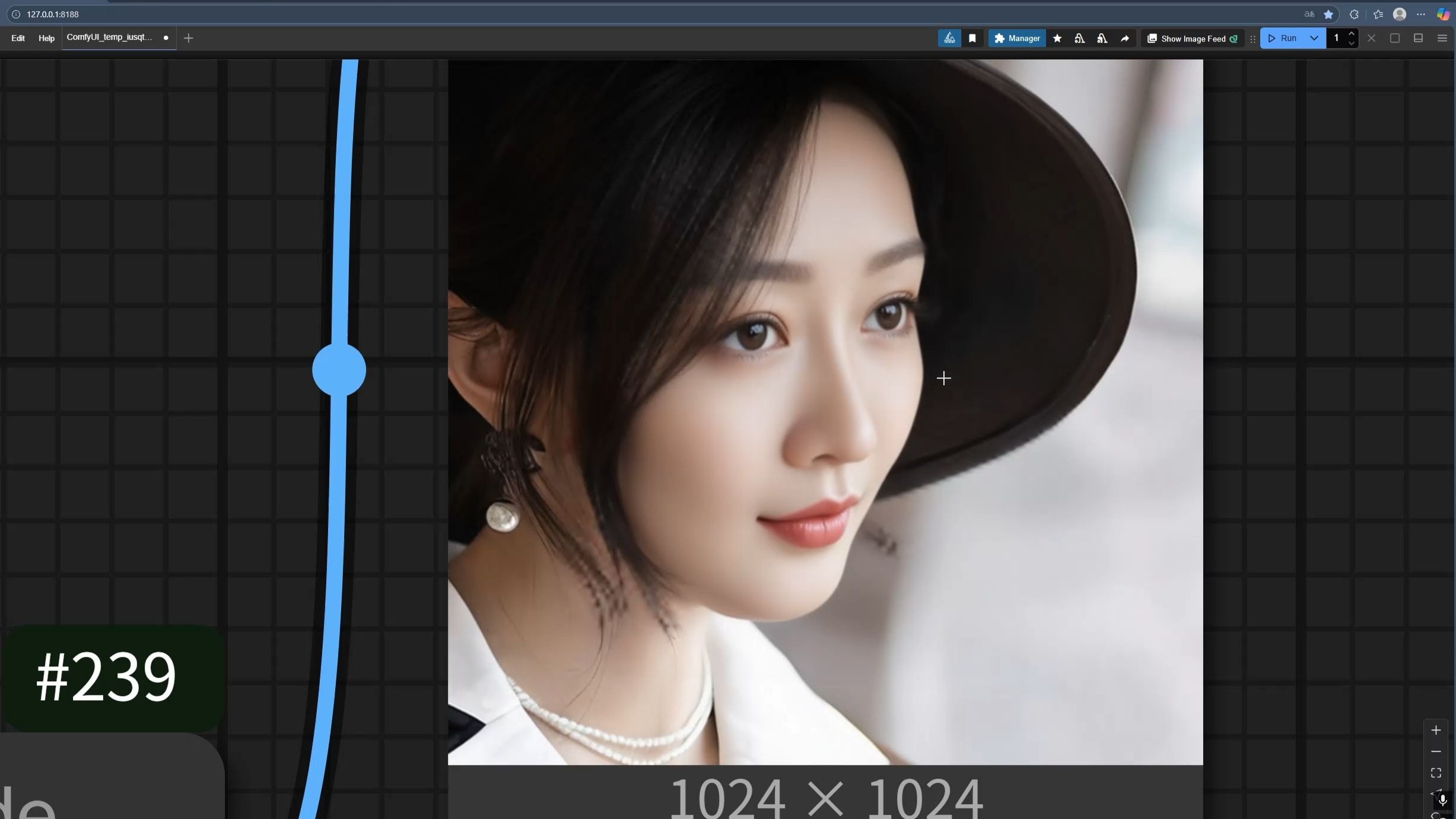The image size is (1456, 819).
Task: Click the bookmark icon in the toolbar
Action: coord(972,39)
